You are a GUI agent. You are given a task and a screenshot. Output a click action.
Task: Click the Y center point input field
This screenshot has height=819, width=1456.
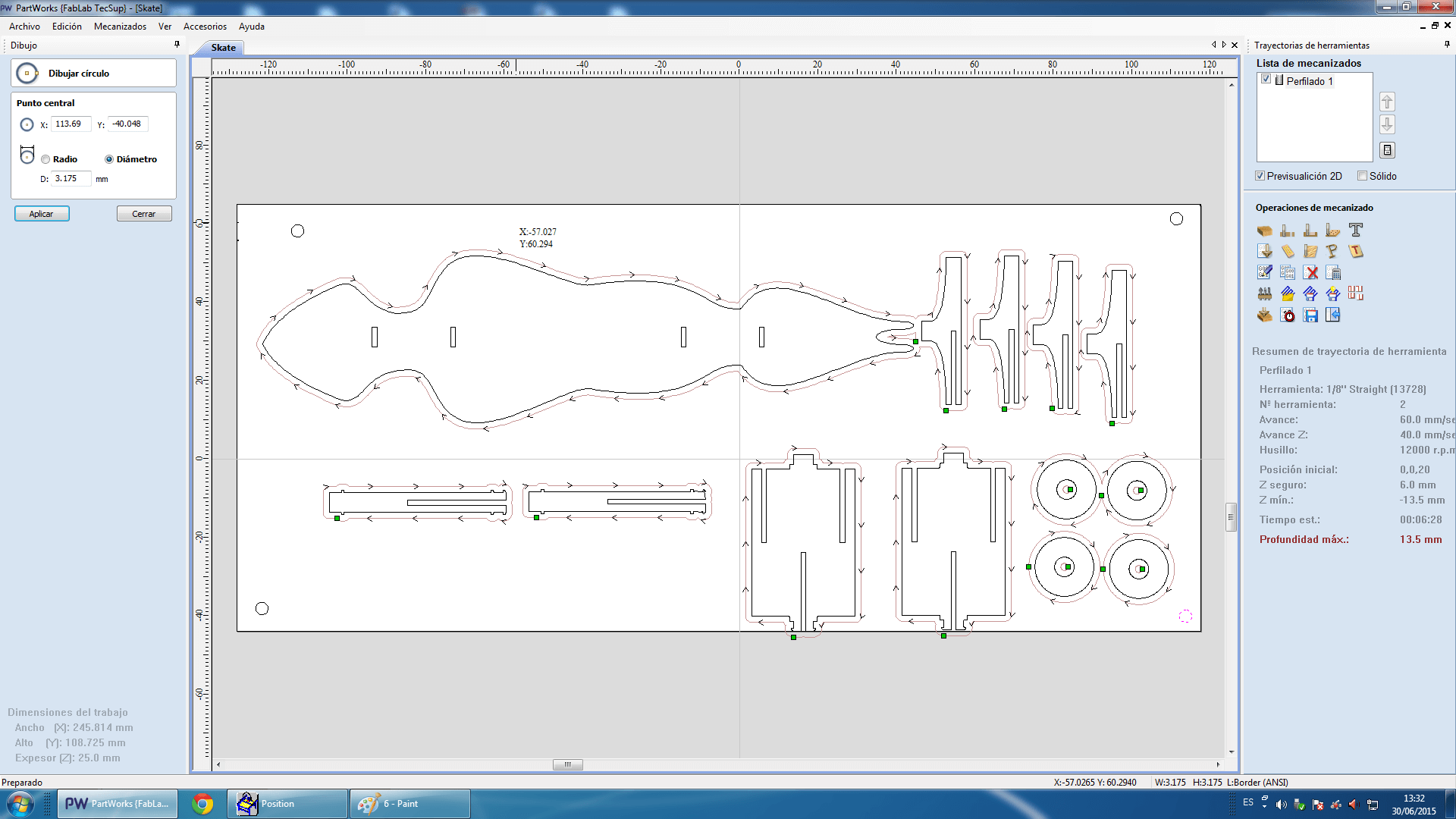pos(128,124)
